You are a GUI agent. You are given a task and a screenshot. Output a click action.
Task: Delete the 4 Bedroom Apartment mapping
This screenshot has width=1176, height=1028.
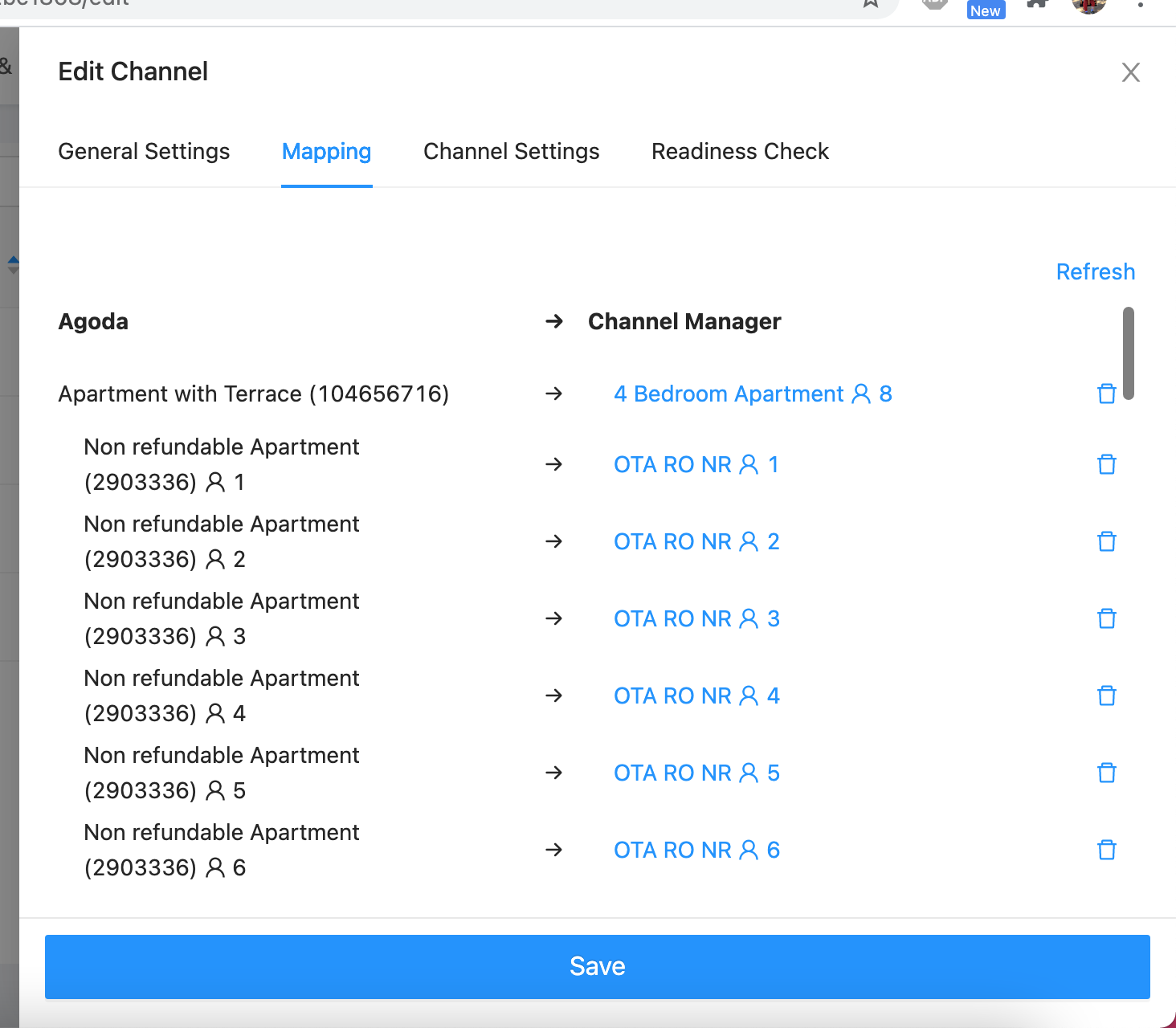(1107, 394)
